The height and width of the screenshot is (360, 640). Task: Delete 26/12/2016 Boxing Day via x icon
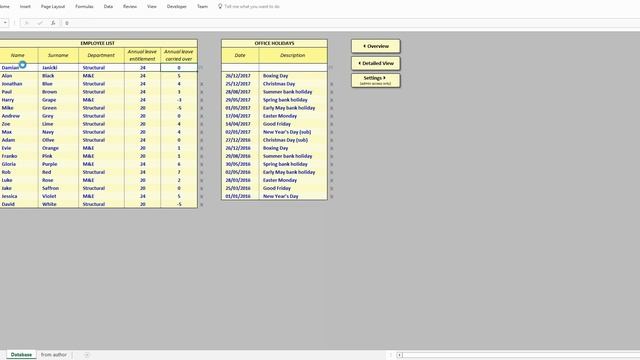coord(331,148)
